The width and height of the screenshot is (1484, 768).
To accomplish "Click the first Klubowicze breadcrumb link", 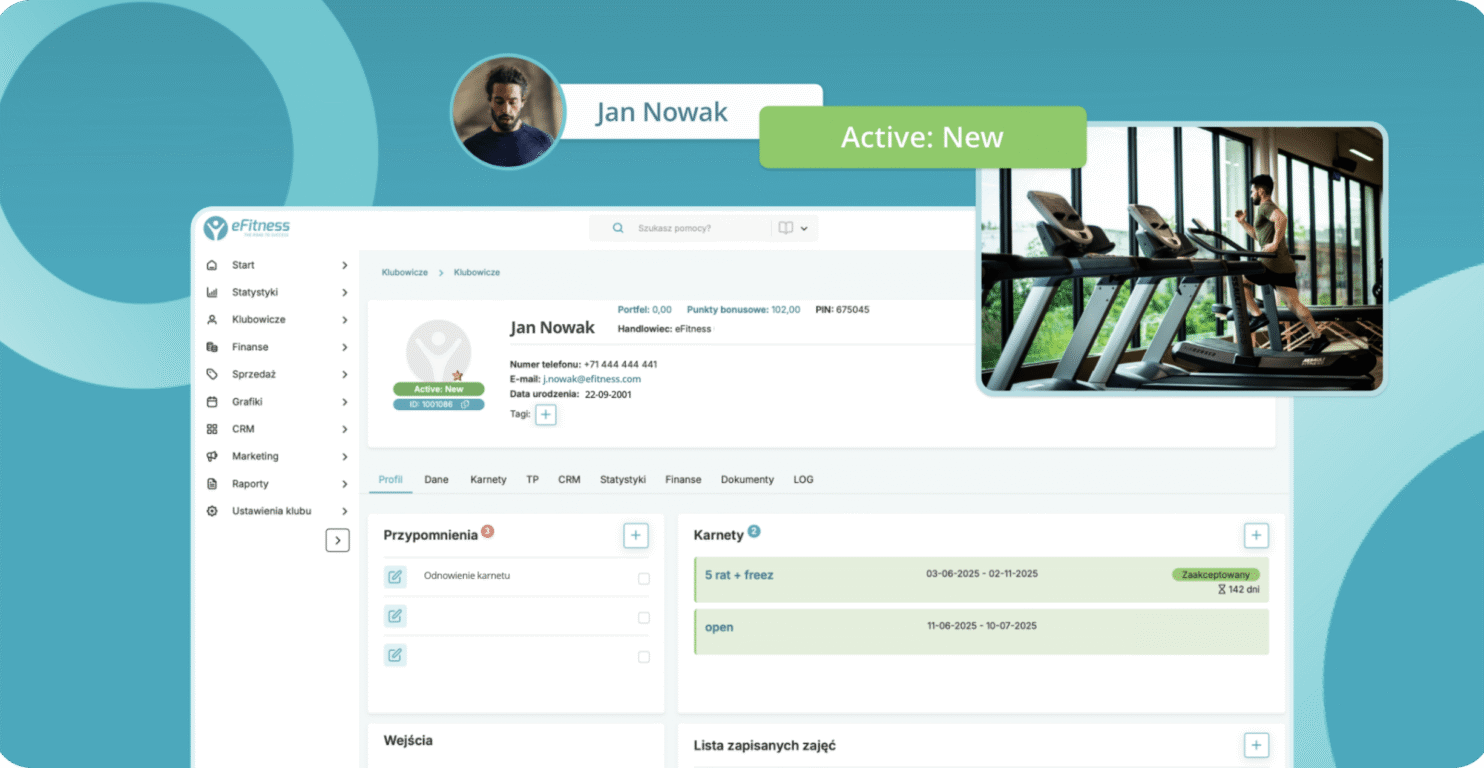I will pyautogui.click(x=405, y=272).
